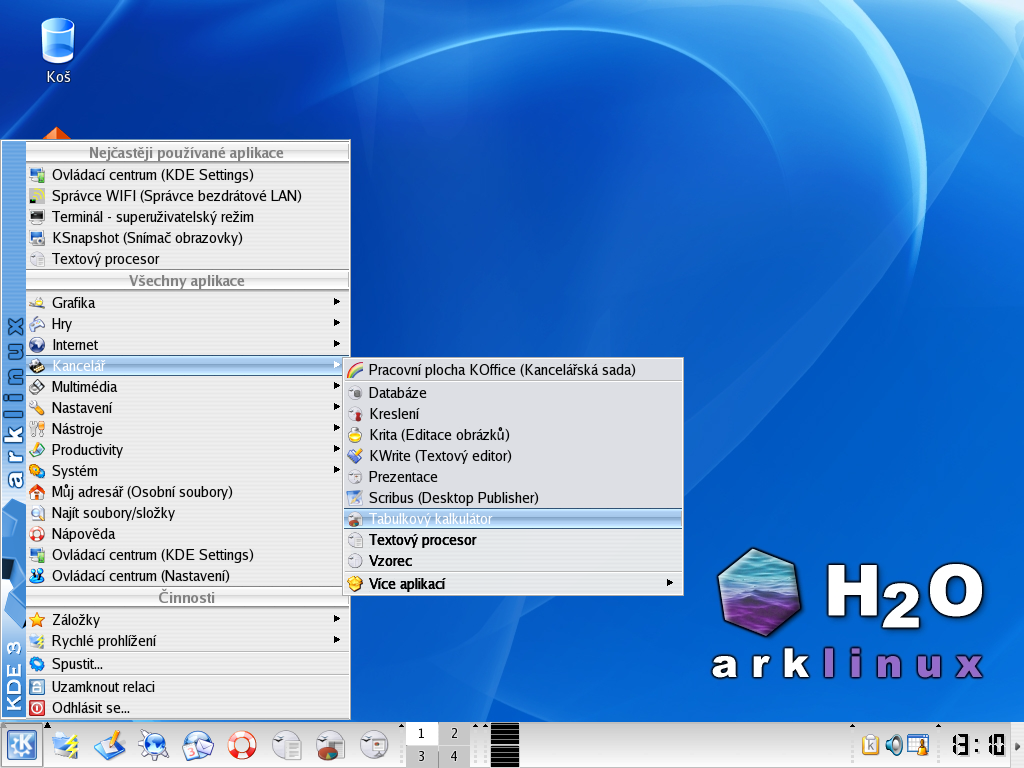Open Klipper clipboard tray icon
Image resolution: width=1024 pixels, height=768 pixels.
coord(870,745)
